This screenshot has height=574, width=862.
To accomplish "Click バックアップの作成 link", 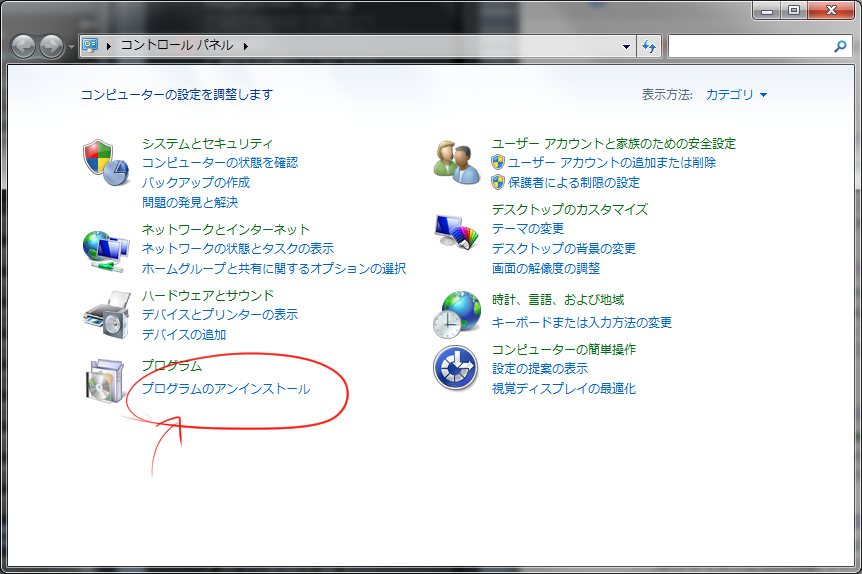I will pos(196,182).
